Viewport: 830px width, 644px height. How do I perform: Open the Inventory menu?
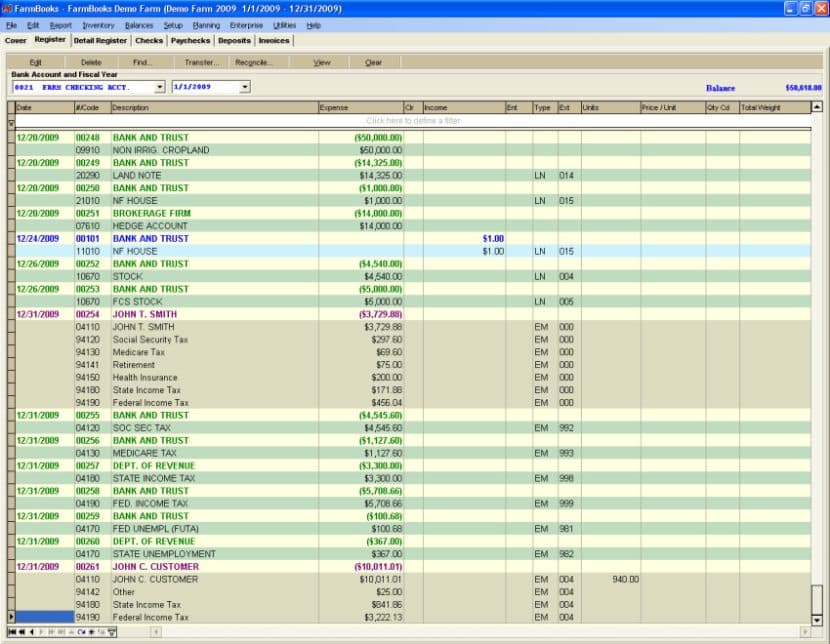pyautogui.click(x=98, y=25)
